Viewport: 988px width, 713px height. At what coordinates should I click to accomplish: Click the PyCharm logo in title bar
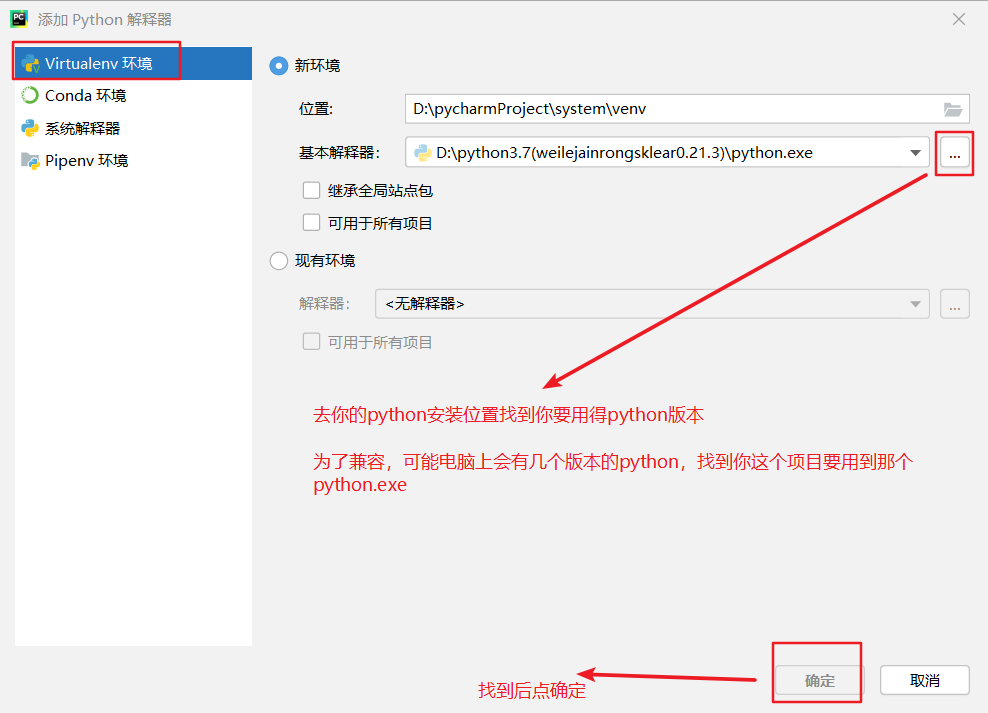19,20
